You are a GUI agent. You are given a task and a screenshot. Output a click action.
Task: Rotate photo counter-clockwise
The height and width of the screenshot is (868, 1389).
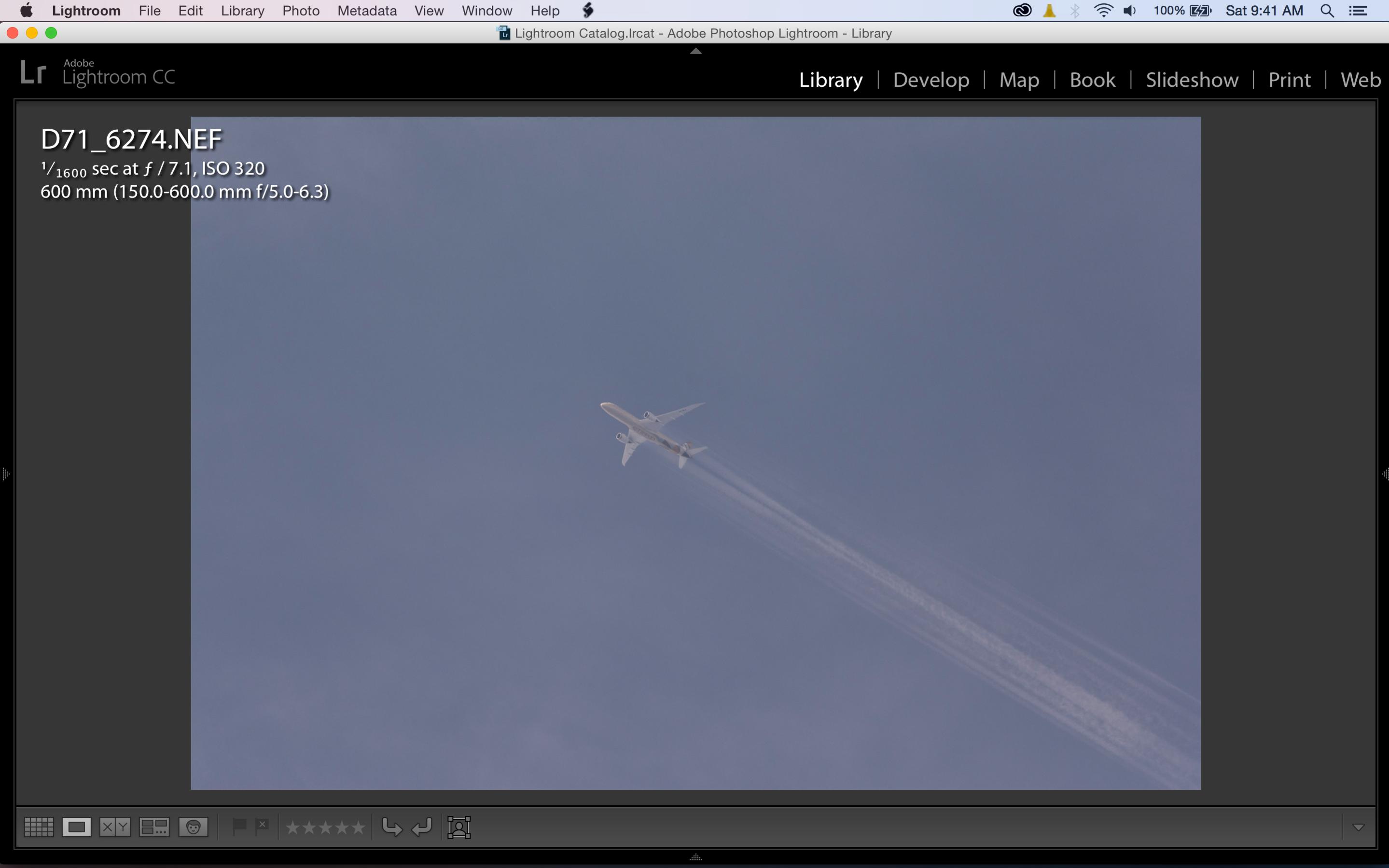[x=391, y=827]
